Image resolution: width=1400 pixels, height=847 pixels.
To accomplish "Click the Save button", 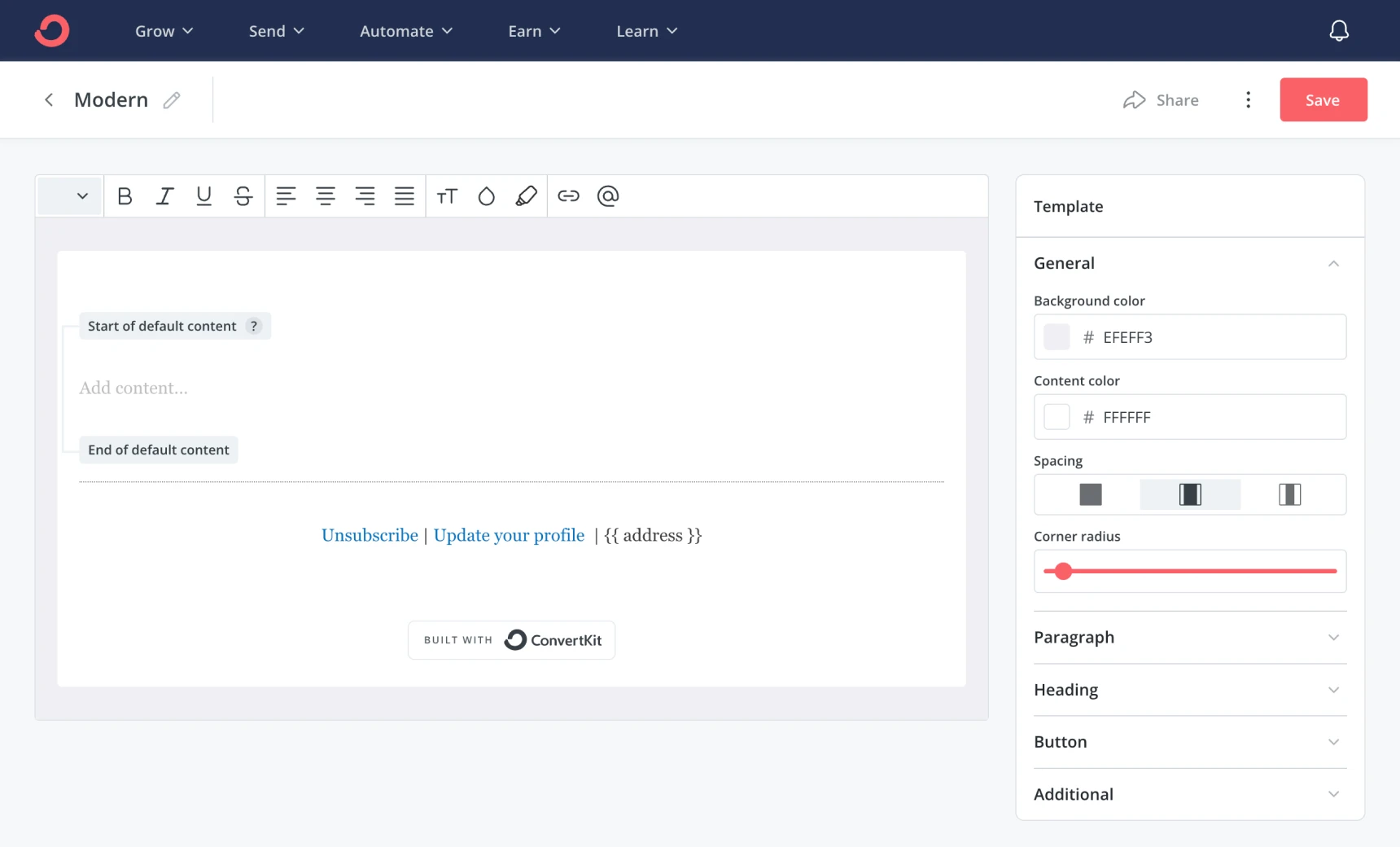I will click(x=1323, y=100).
